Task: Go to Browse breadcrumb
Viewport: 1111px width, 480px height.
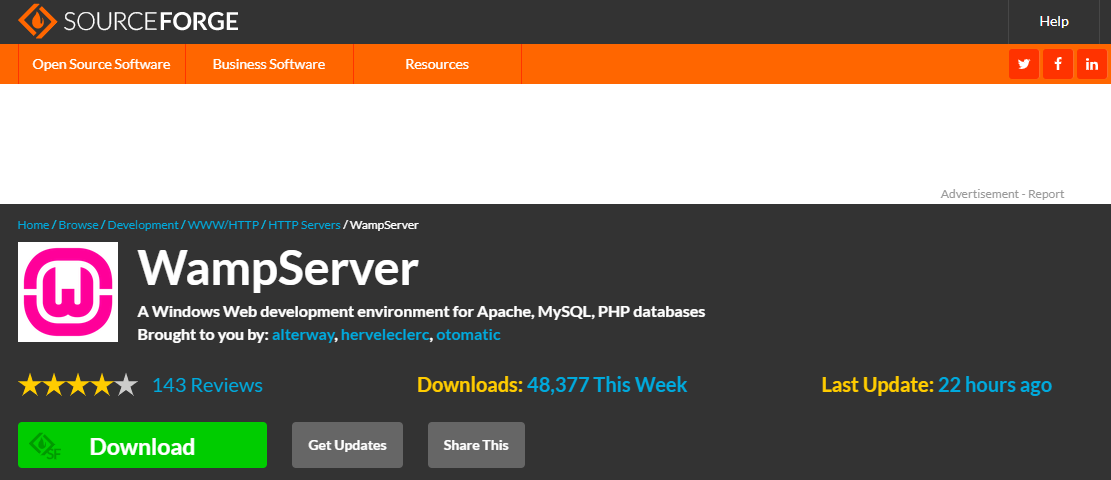Action: tap(78, 225)
